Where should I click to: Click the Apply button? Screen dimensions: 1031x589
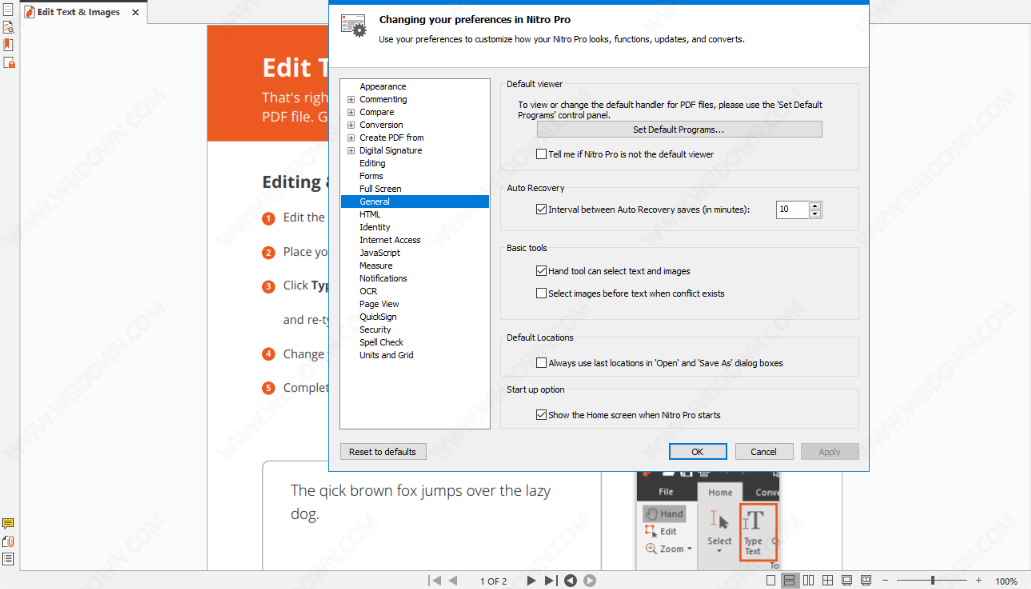pos(830,452)
